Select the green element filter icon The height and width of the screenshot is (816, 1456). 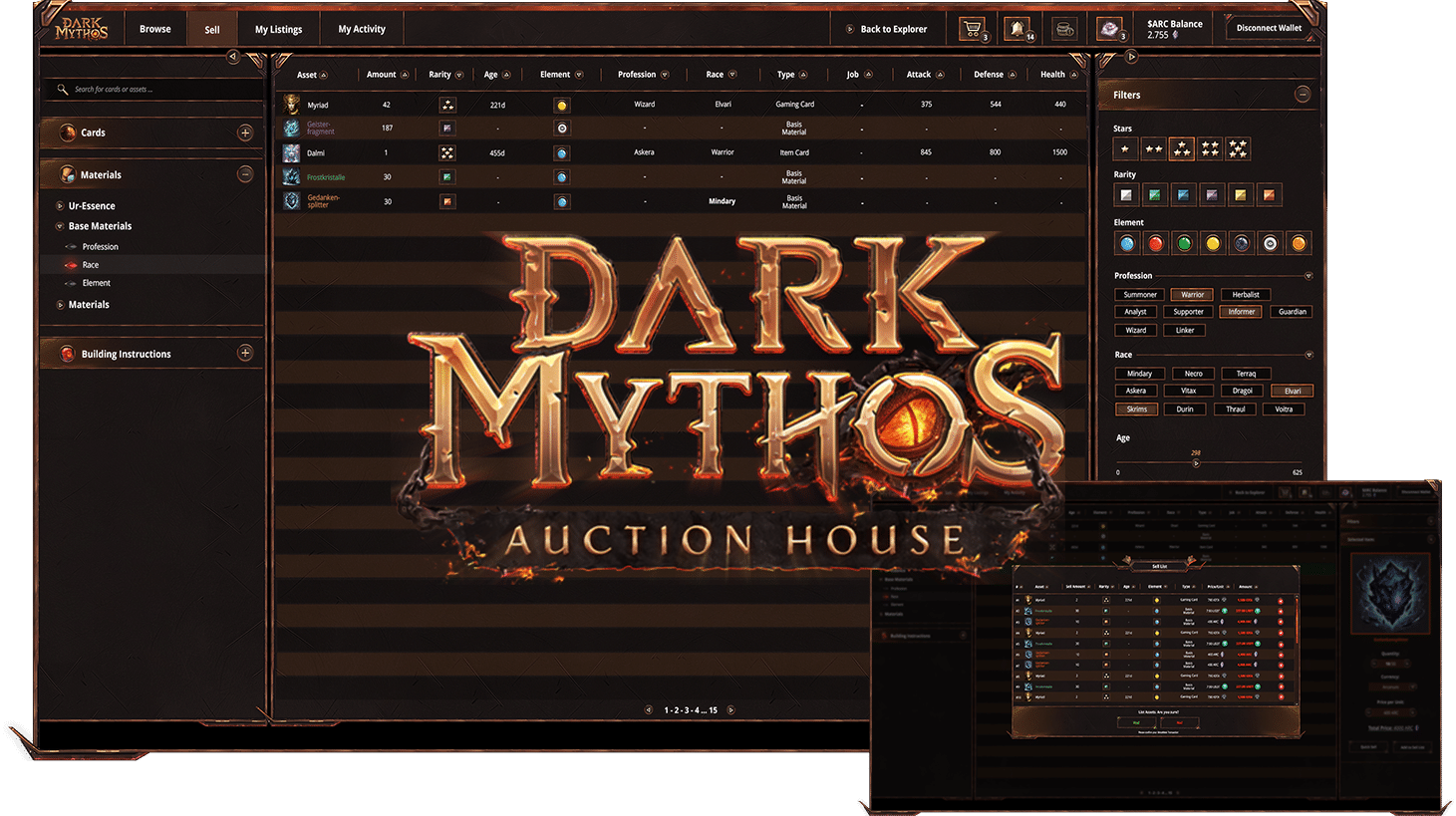point(1184,243)
